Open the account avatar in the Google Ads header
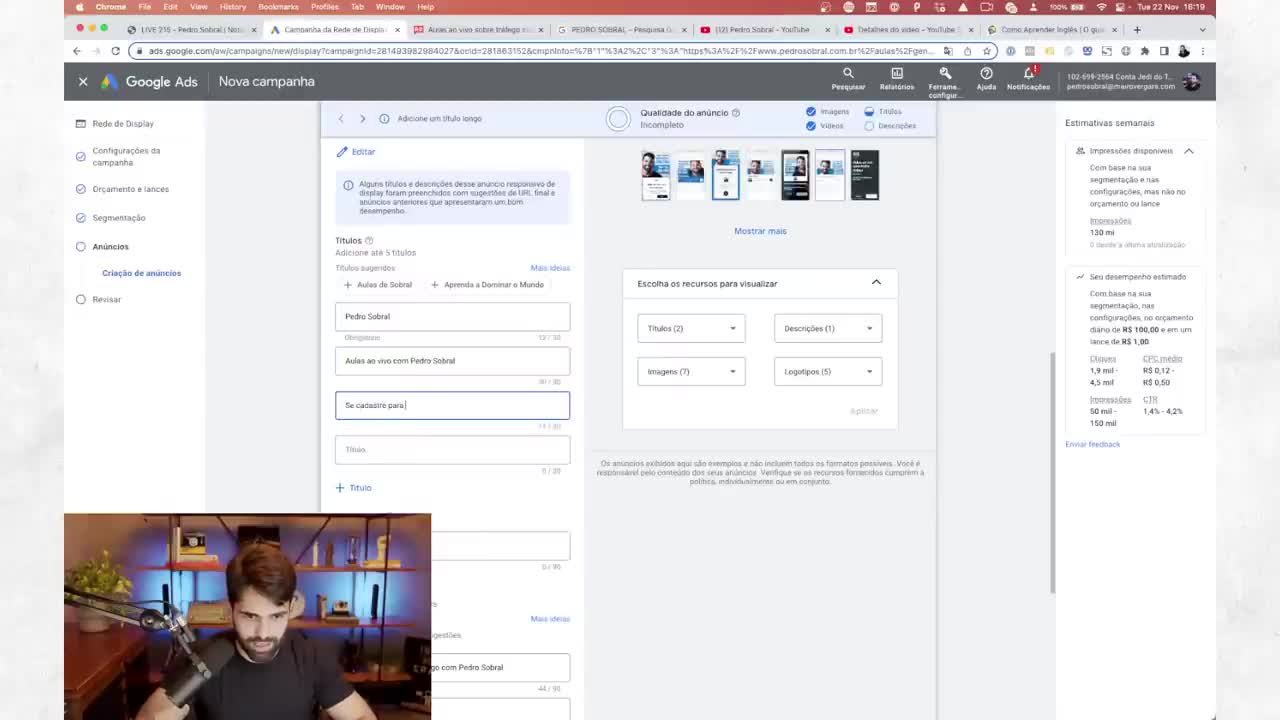Viewport: 1280px width, 720px height. pos(1191,82)
